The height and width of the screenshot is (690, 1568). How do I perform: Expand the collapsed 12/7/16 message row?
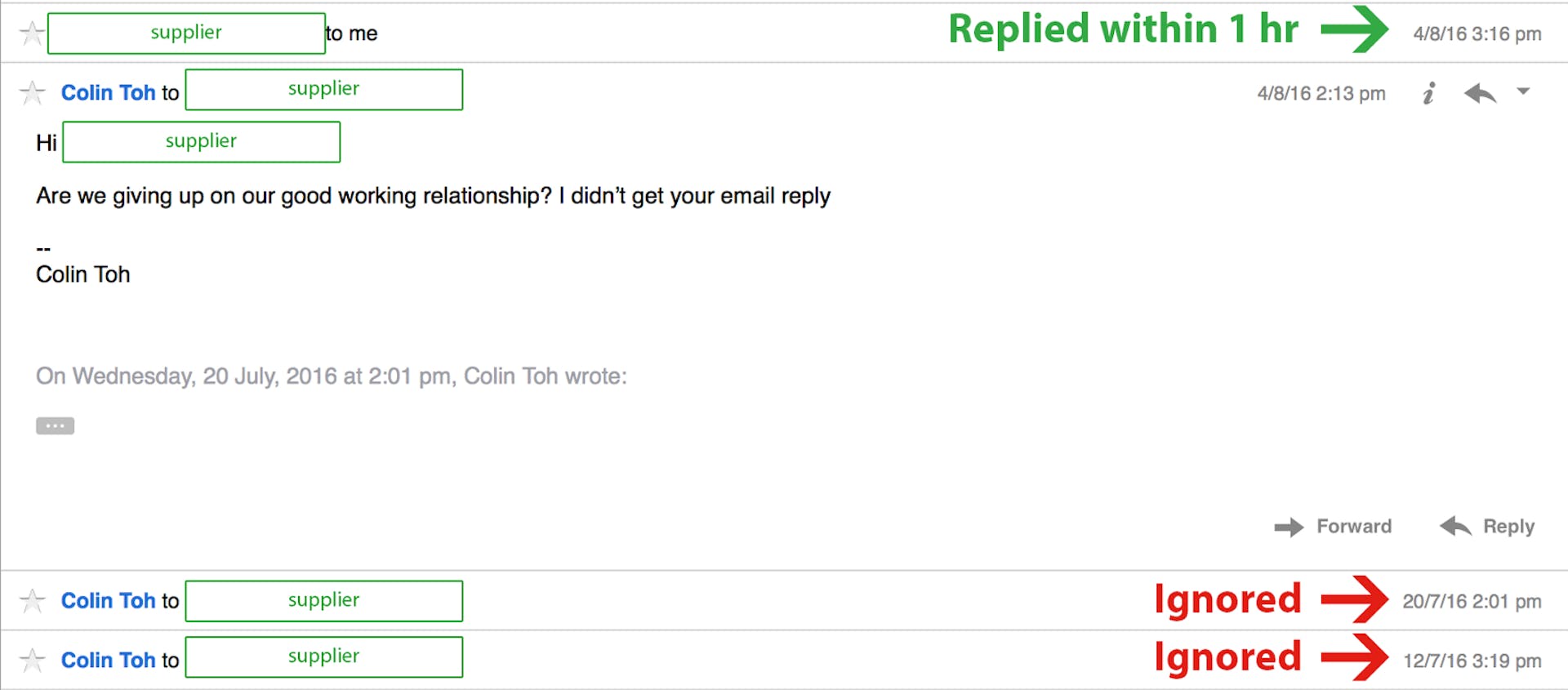(x=735, y=659)
